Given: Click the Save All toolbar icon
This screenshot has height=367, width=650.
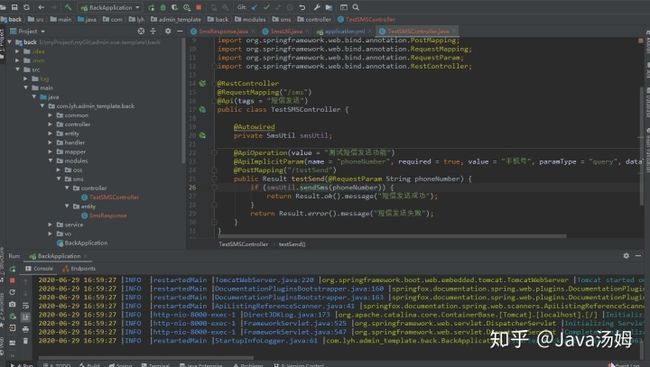Looking at the screenshot, I should pyautogui.click(x=15, y=7).
